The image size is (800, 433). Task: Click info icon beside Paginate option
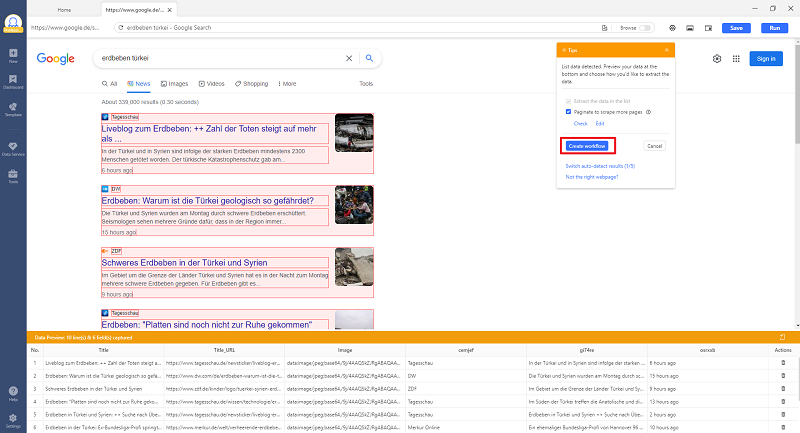pos(648,112)
